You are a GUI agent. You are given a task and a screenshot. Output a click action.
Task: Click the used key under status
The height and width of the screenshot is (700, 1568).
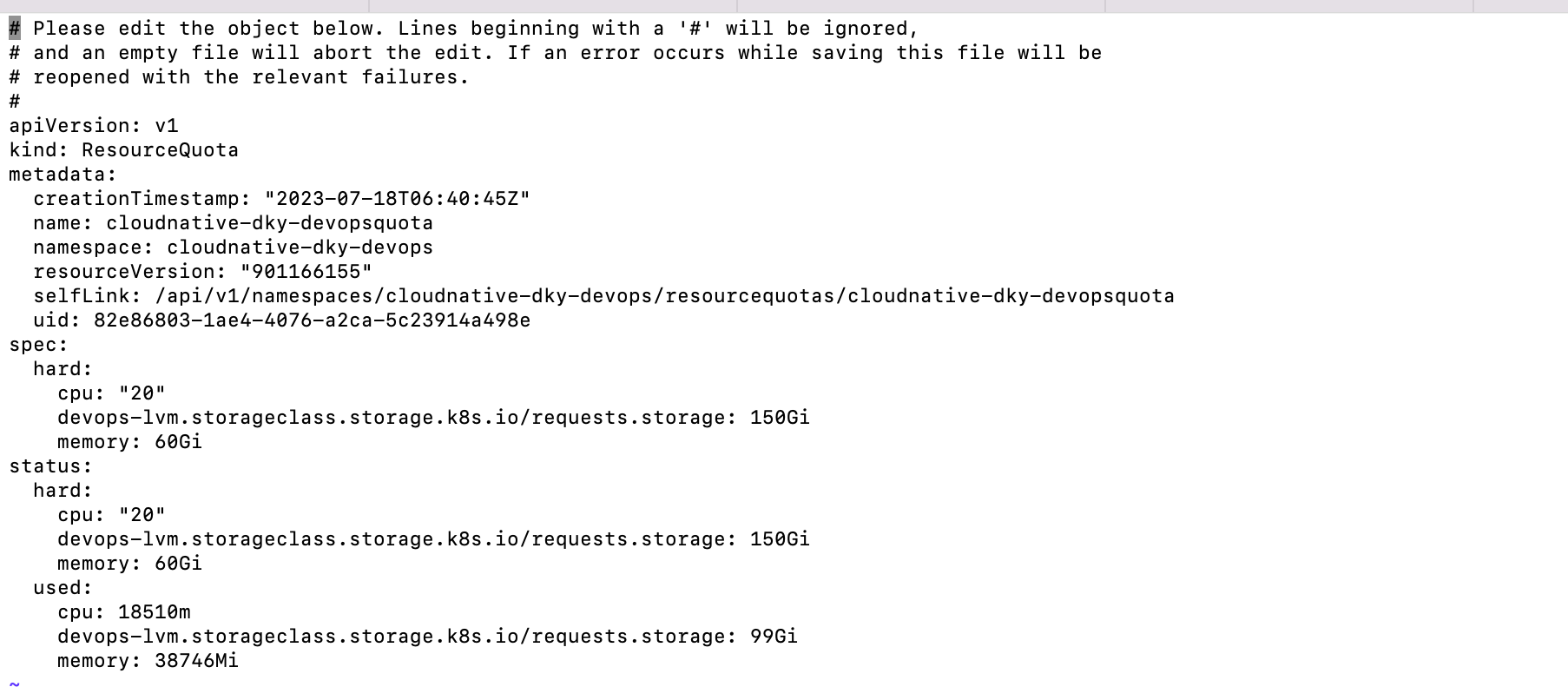point(63,588)
